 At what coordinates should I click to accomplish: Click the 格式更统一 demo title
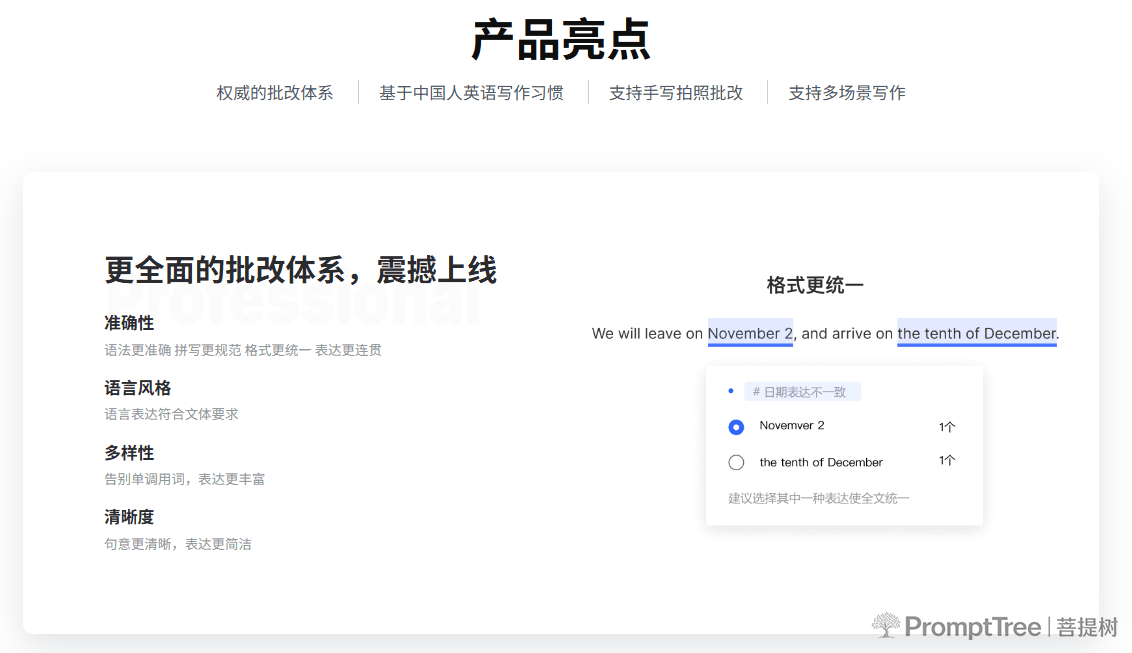click(x=815, y=286)
